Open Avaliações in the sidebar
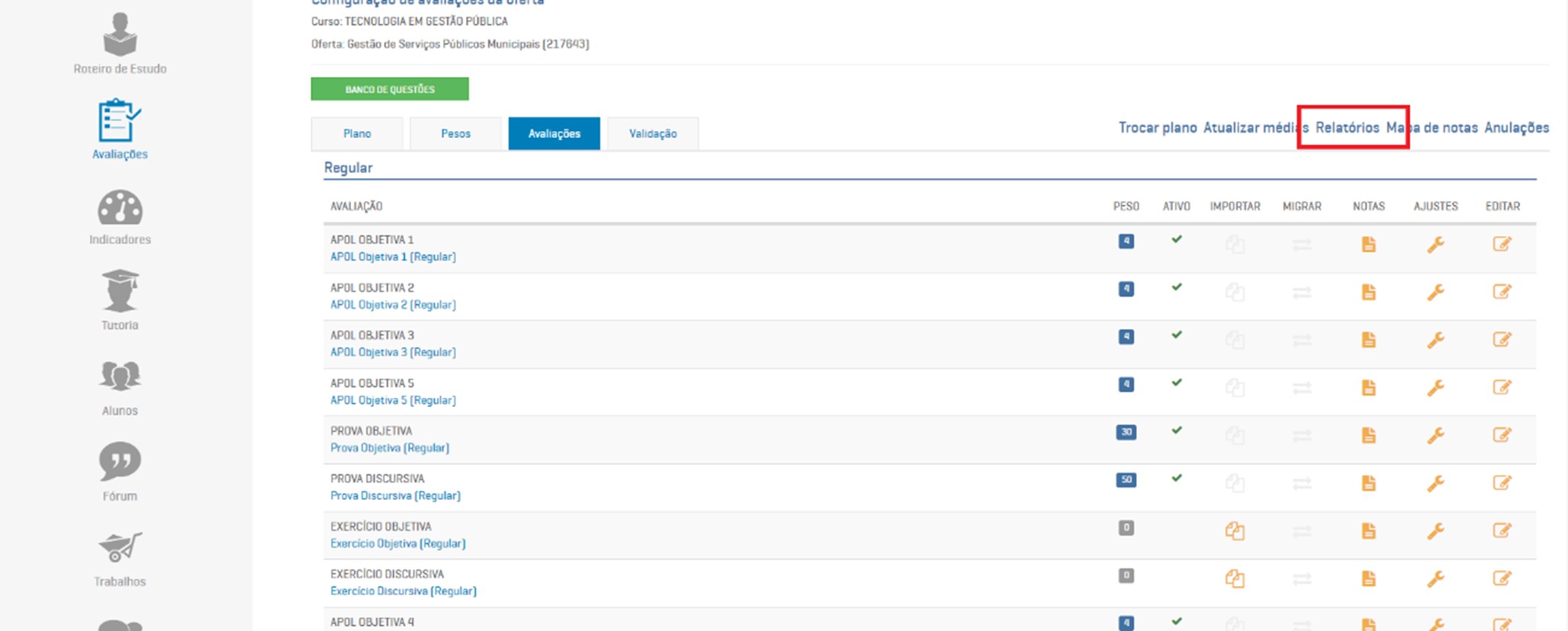1568x631 pixels. coord(120,128)
